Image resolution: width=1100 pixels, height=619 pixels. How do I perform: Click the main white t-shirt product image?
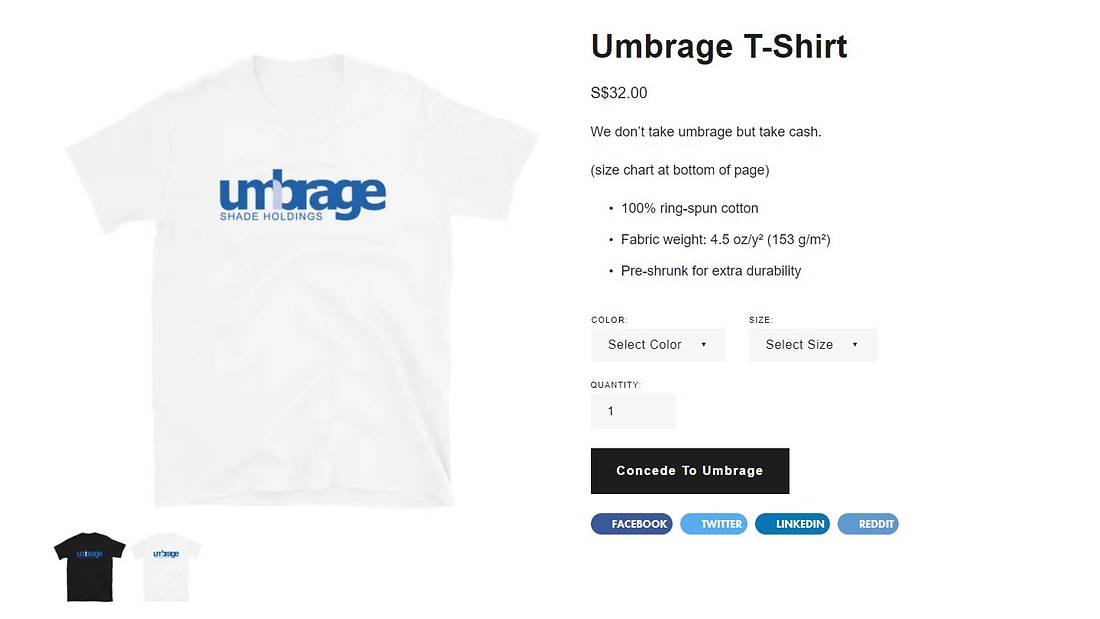pyautogui.click(x=302, y=281)
